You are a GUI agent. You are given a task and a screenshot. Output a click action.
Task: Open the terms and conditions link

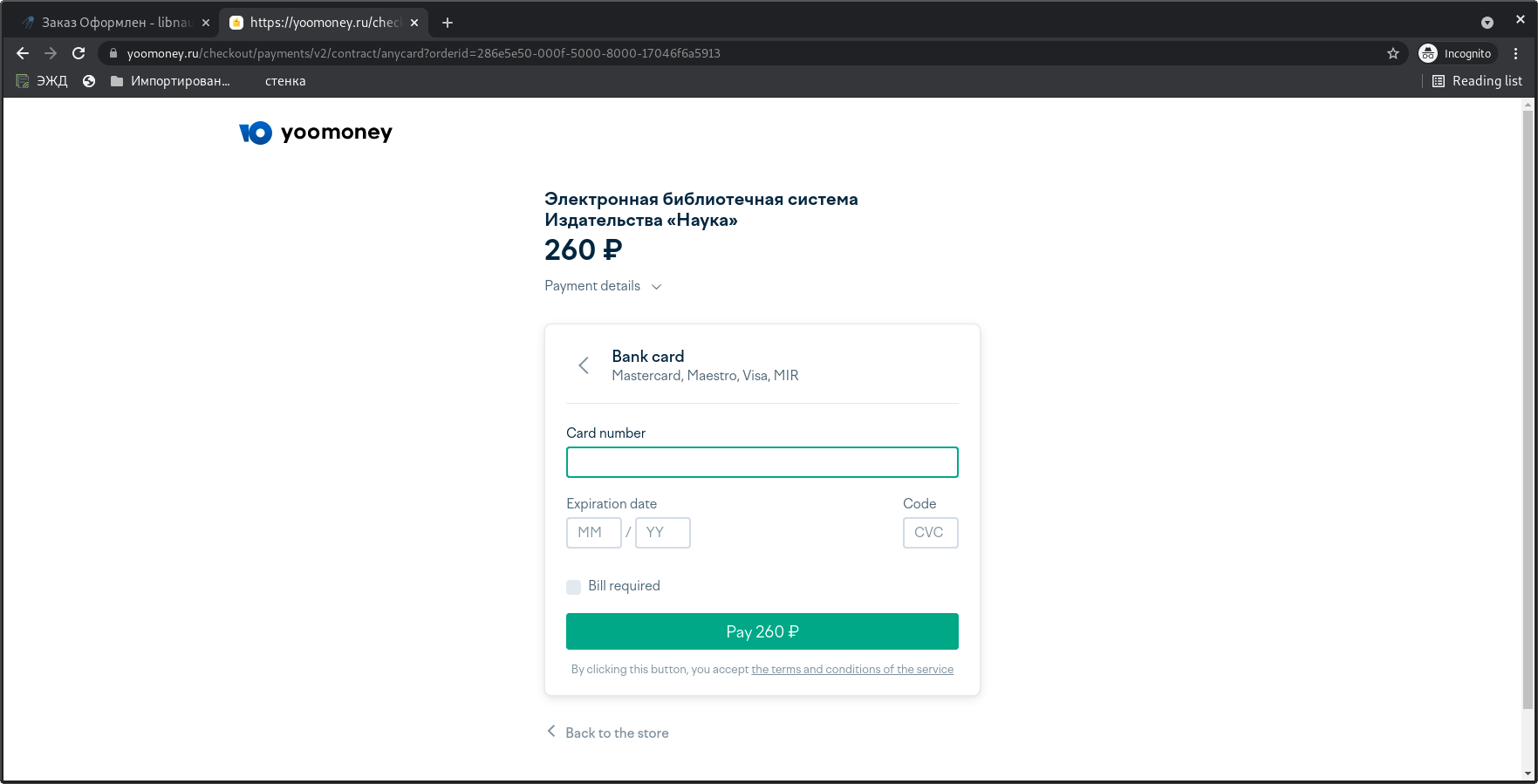click(x=852, y=670)
